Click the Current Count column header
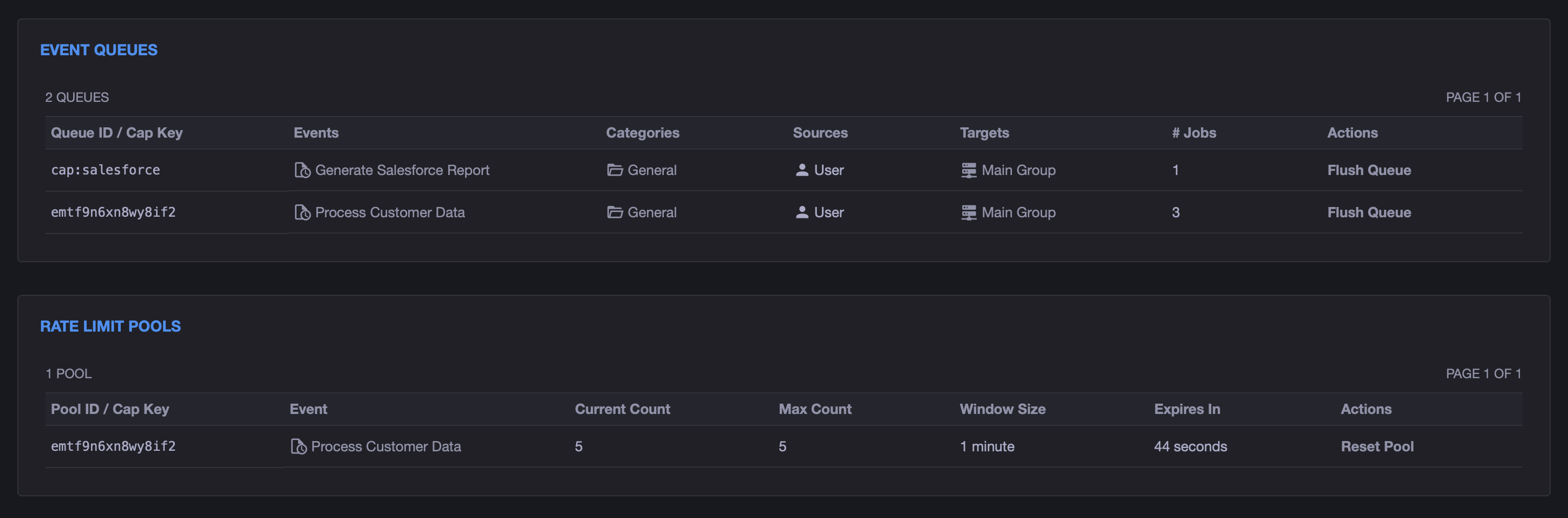Screen dimensions: 1568x518 [622, 409]
